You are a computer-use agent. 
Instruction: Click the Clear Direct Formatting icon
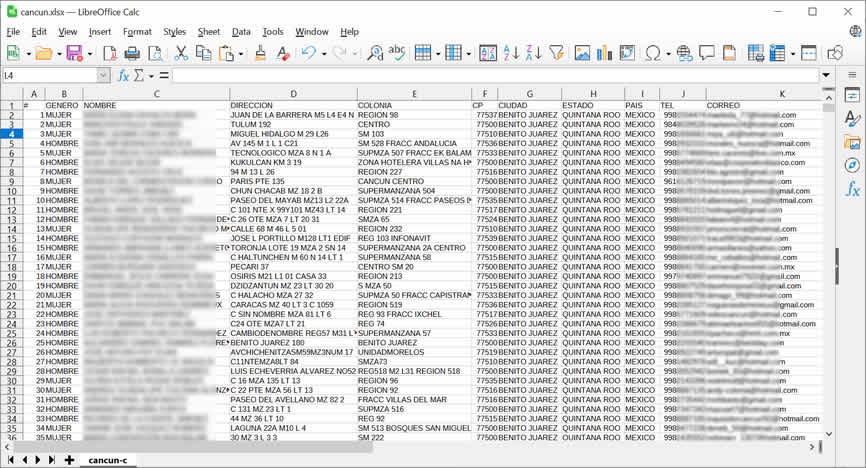coord(283,53)
